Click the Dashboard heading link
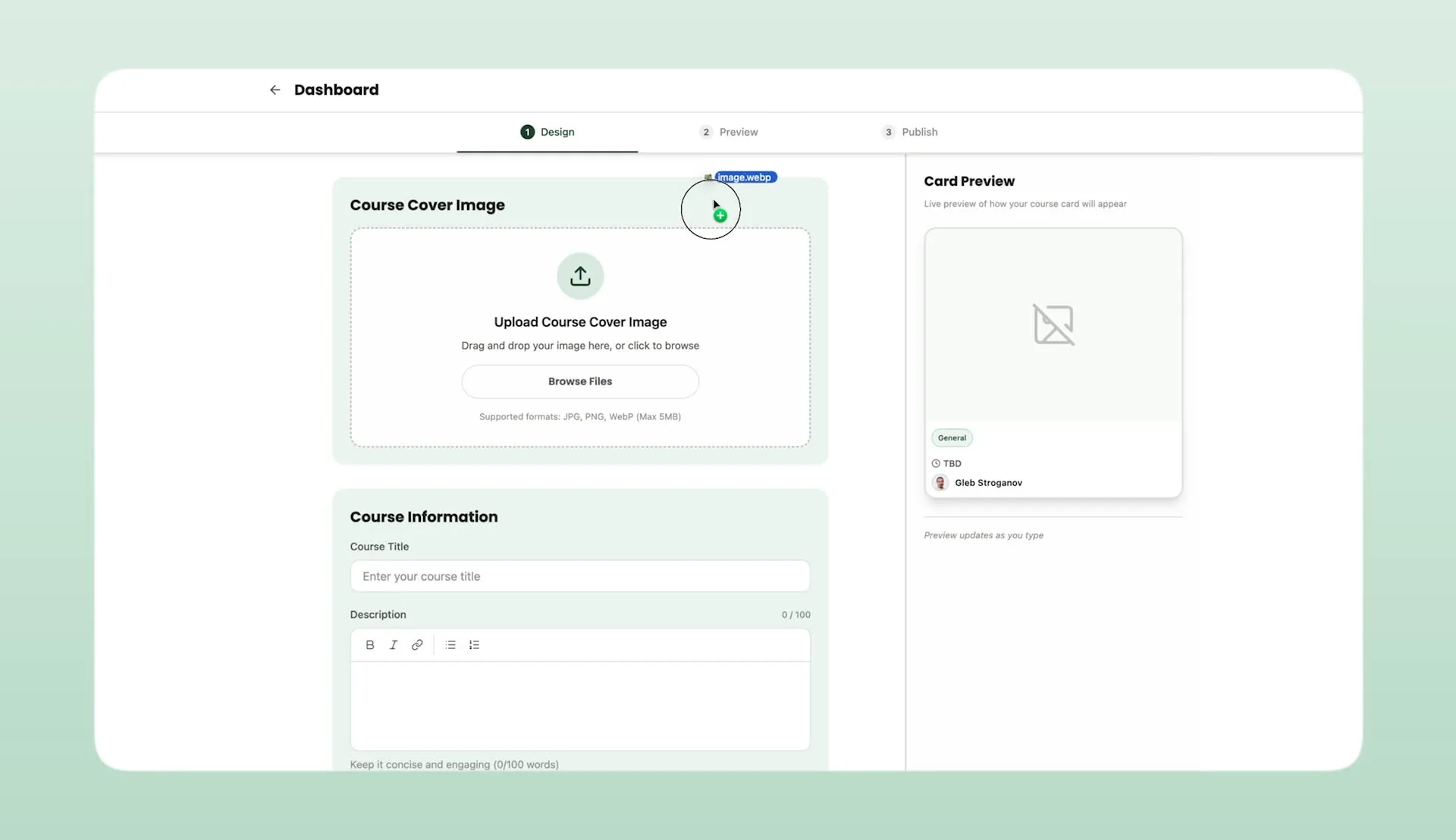 pyautogui.click(x=336, y=89)
